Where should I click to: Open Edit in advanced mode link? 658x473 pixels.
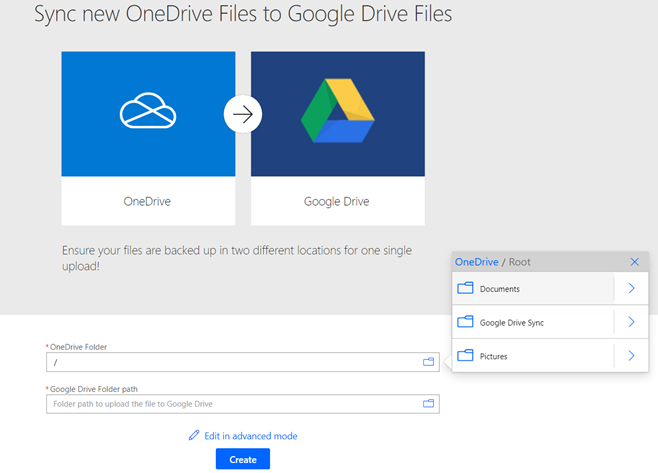click(251, 436)
